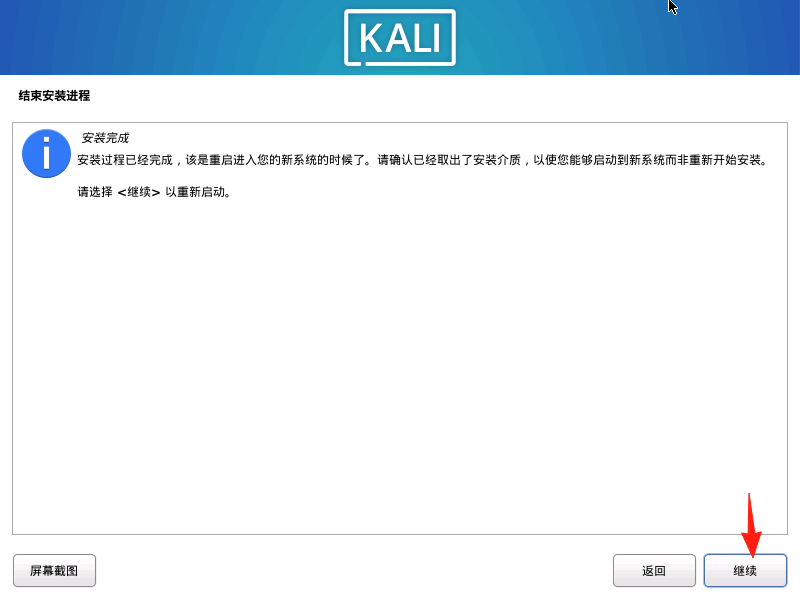Click the letter L of the KALI logo
This screenshot has width=800, height=600.
[x=420, y=38]
